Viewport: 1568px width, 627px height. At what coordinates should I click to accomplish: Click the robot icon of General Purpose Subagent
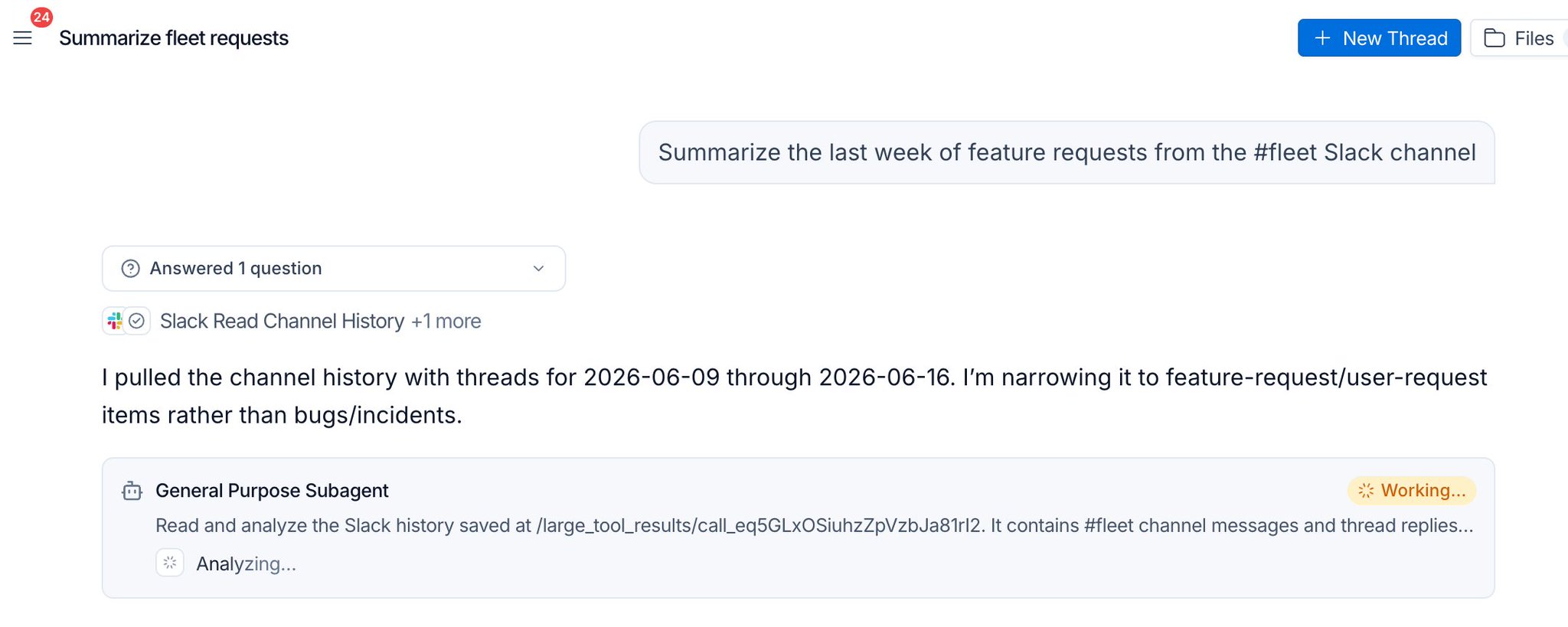coord(132,491)
